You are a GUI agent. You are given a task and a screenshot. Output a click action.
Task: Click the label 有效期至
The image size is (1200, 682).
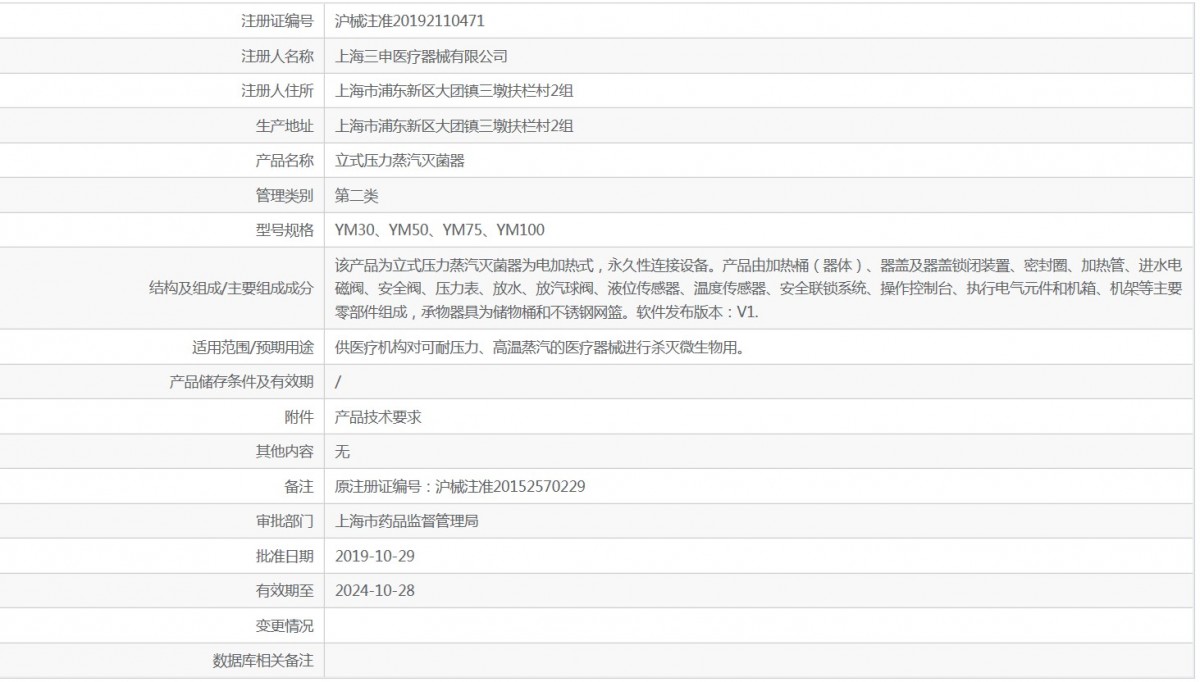pyautogui.click(x=285, y=591)
